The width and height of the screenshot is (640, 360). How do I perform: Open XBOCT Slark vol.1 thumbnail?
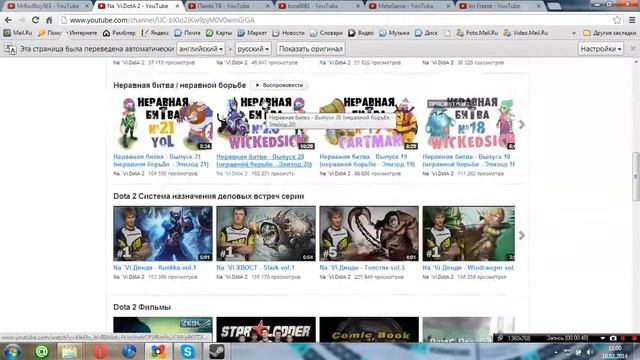[x=266, y=233]
